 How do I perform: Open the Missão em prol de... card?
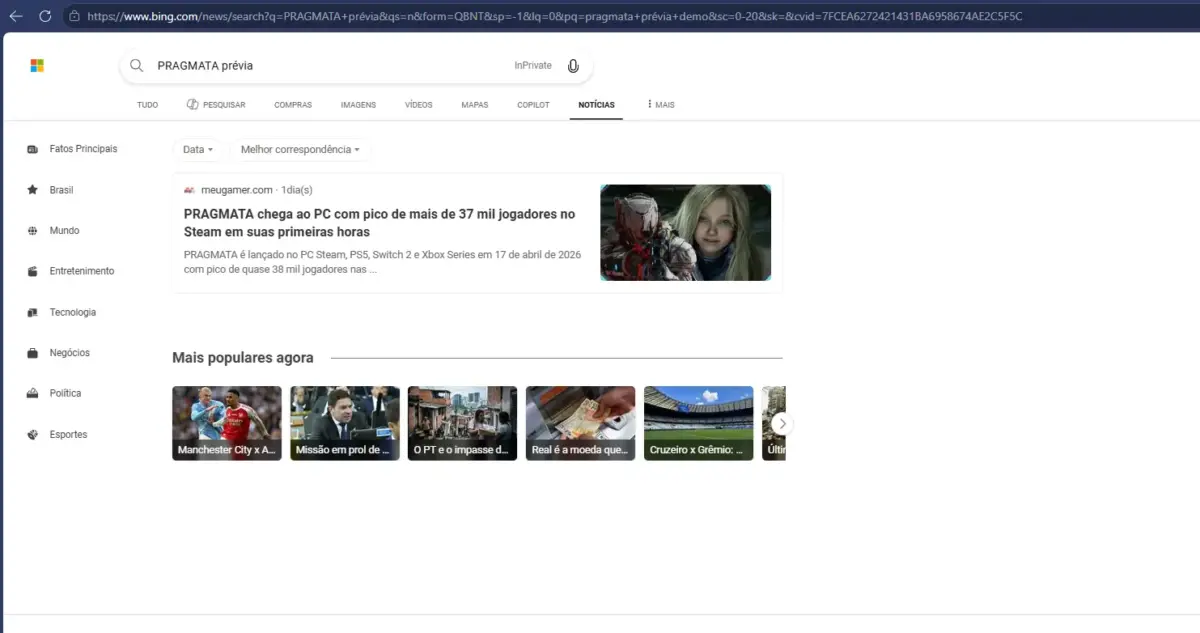coord(345,423)
